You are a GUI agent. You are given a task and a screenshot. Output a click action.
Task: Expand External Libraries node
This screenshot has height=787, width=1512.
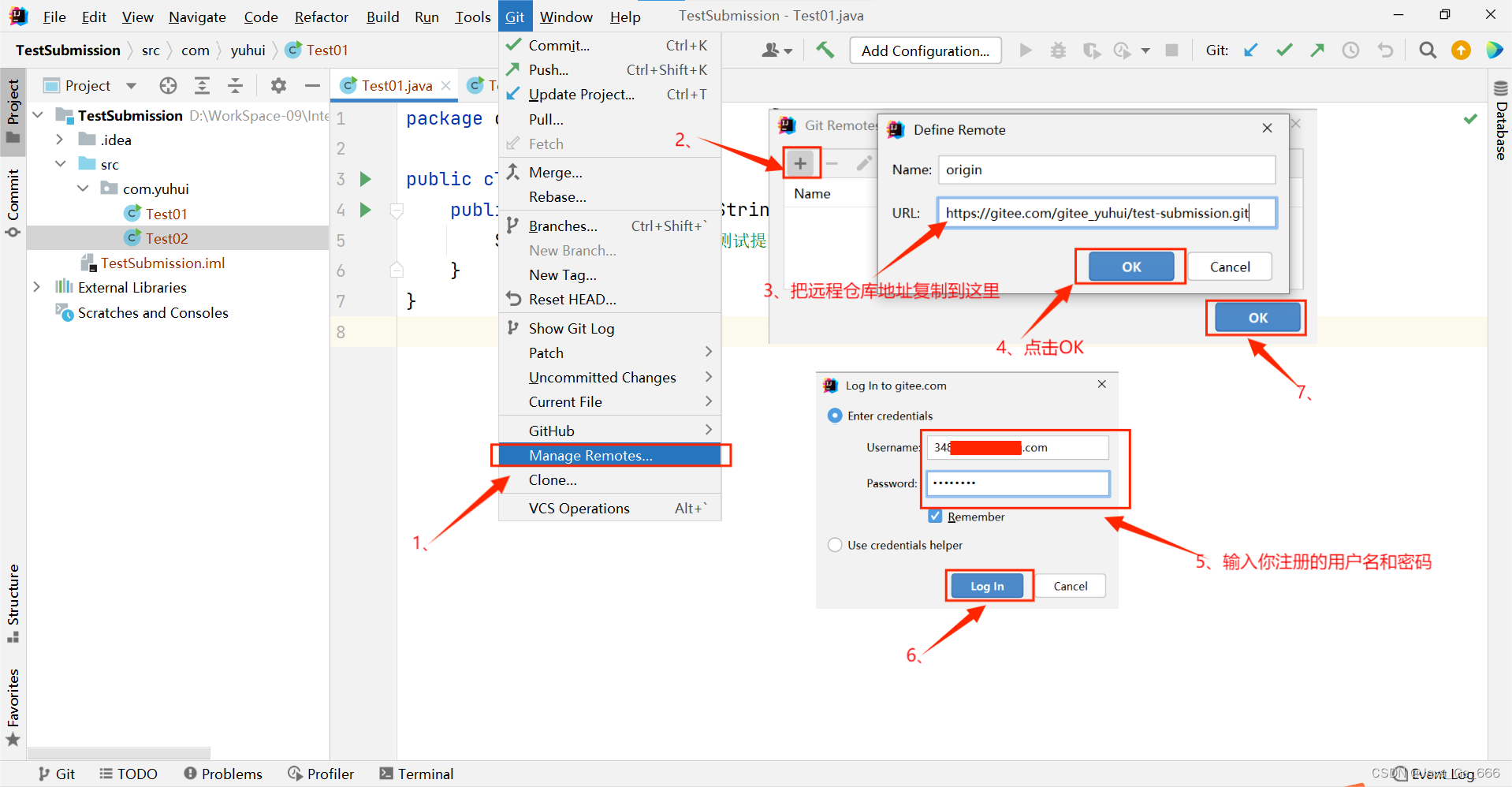37,287
